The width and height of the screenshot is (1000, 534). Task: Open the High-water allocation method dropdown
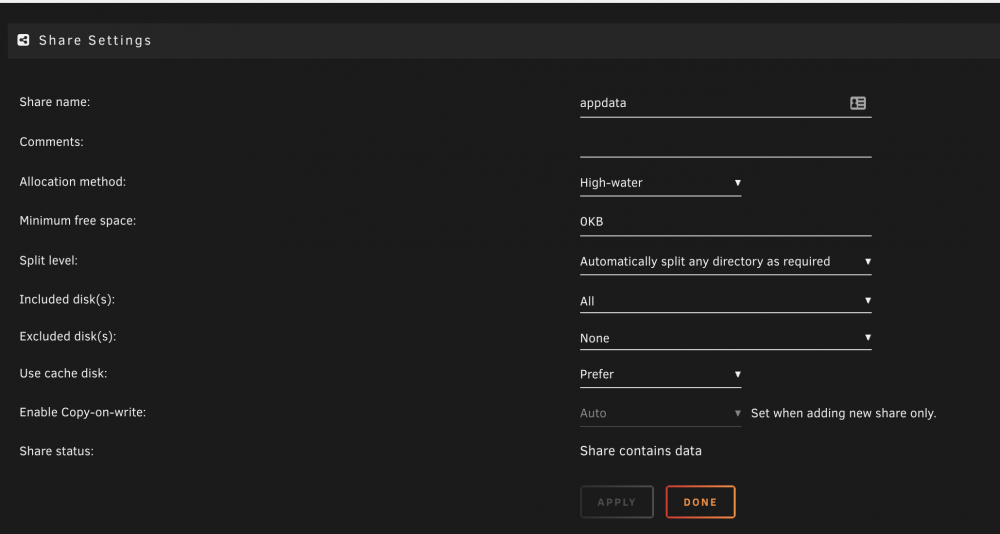click(660, 182)
